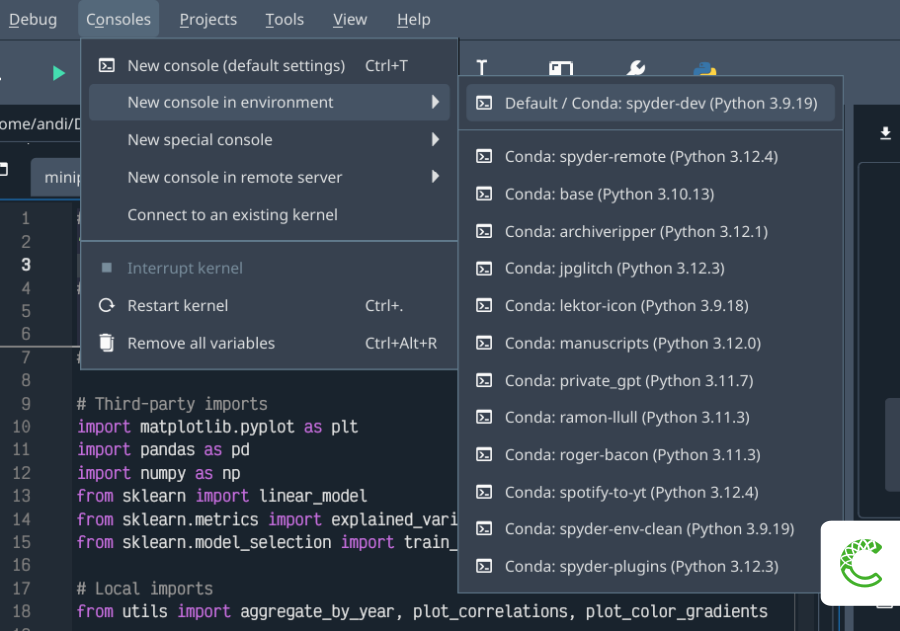This screenshot has width=900, height=631.
Task: Expand New console in remote server arrow
Action: (x=435, y=177)
